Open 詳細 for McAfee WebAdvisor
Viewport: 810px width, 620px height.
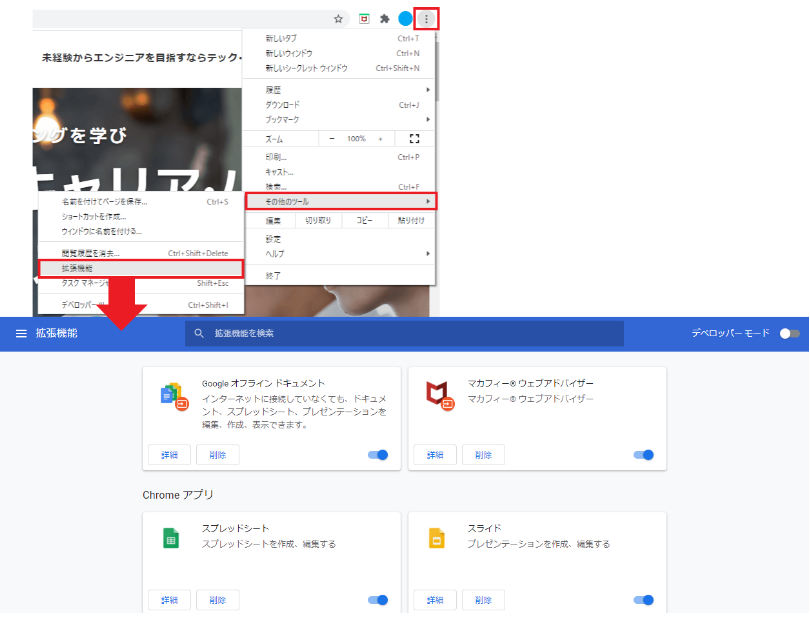435,455
